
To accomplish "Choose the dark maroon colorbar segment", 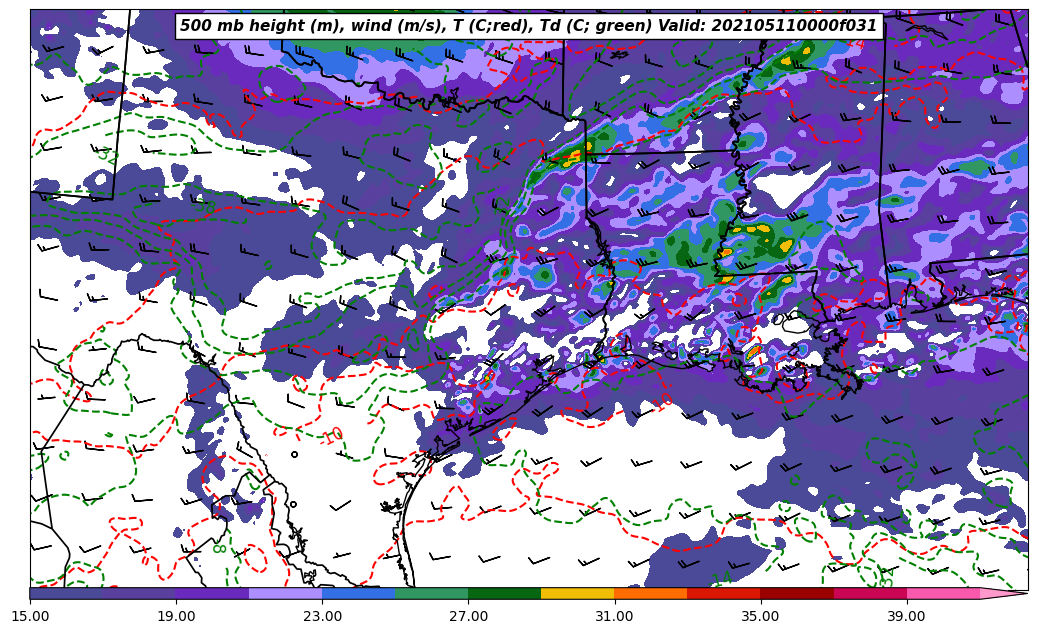I will point(796,594).
